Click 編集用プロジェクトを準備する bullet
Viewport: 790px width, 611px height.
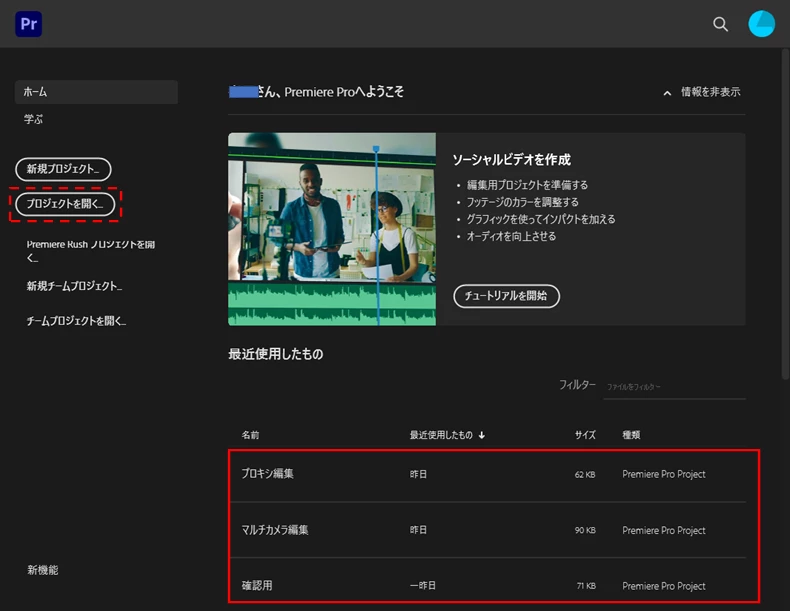pos(527,185)
